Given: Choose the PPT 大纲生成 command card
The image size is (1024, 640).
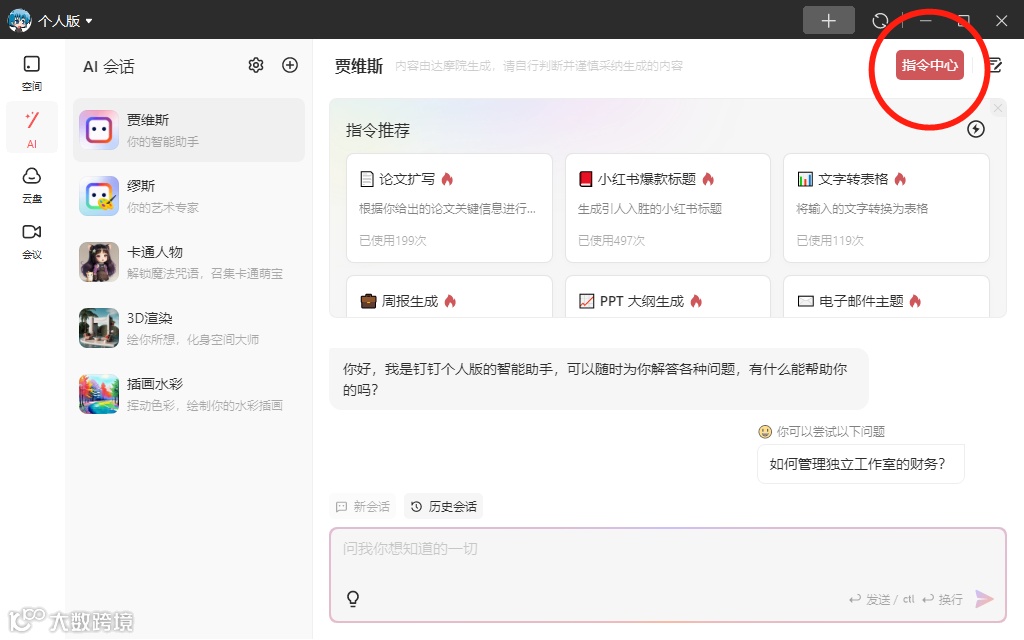Looking at the screenshot, I should (667, 297).
